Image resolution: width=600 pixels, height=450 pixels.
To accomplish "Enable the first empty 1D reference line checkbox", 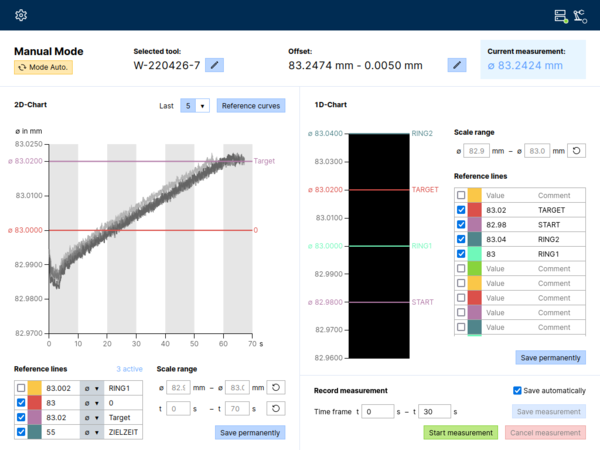I will pyautogui.click(x=461, y=195).
